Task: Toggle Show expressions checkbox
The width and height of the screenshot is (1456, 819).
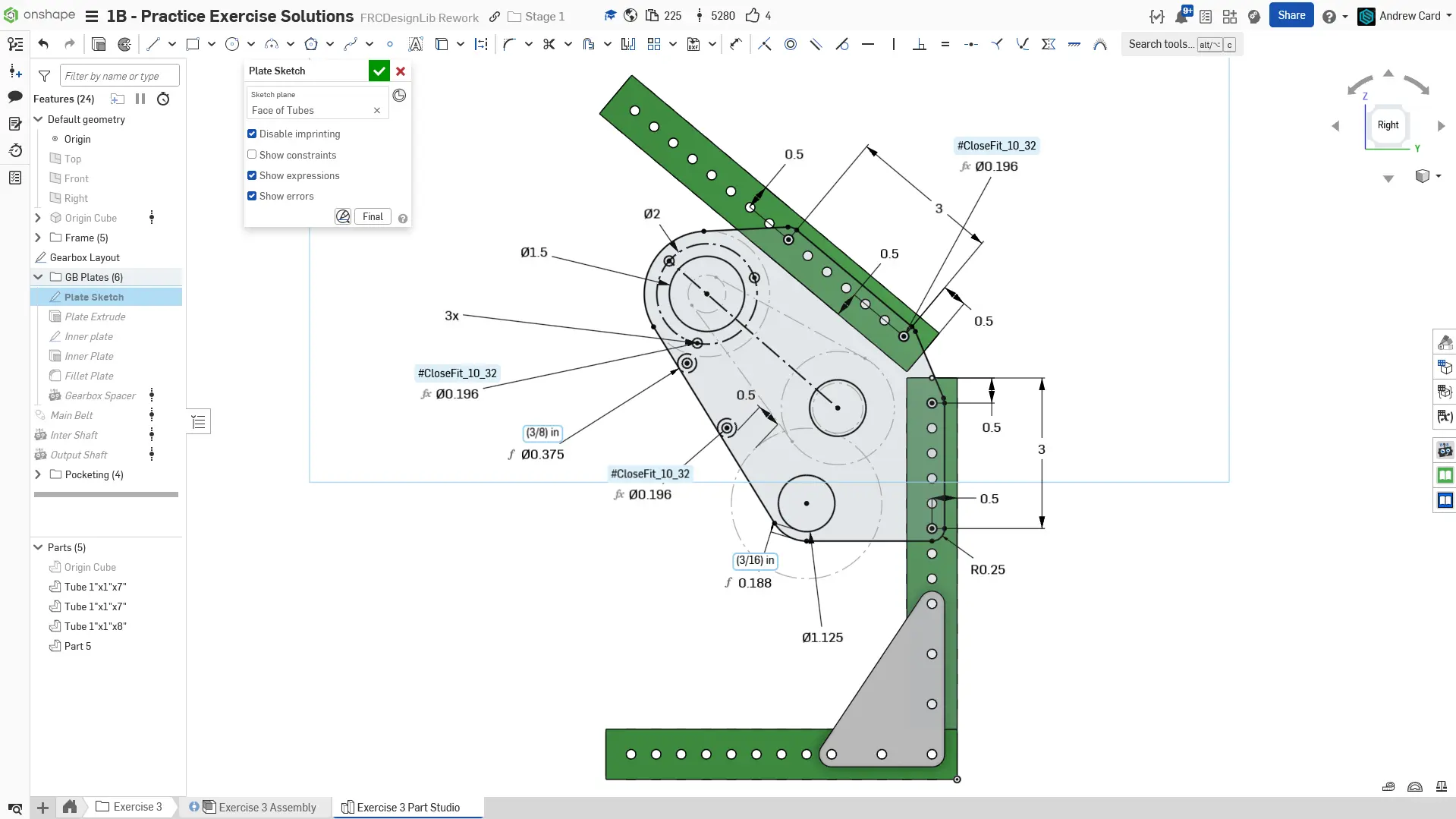Action: [252, 175]
